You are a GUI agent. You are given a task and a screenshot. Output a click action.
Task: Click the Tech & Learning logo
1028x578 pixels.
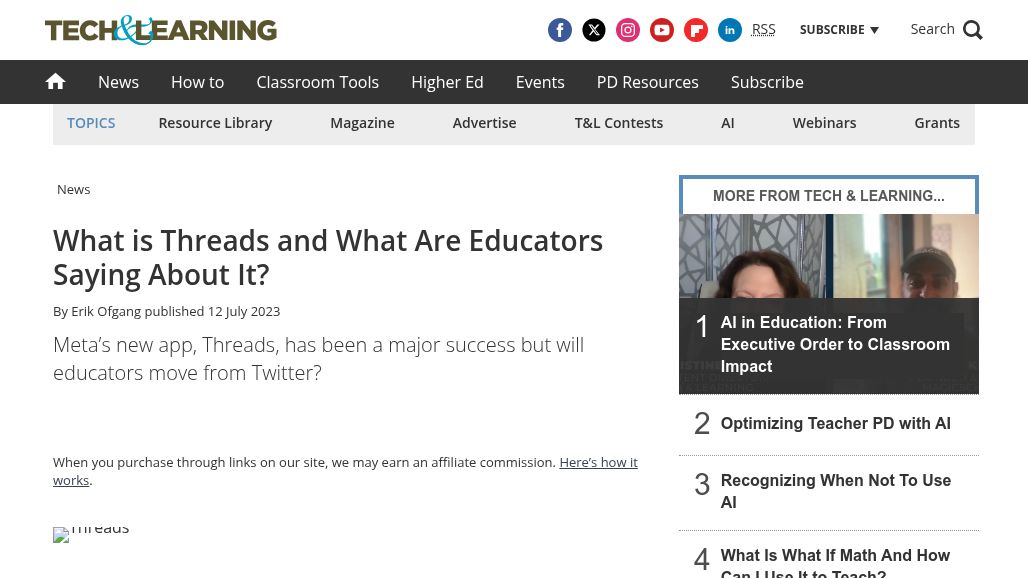161,30
